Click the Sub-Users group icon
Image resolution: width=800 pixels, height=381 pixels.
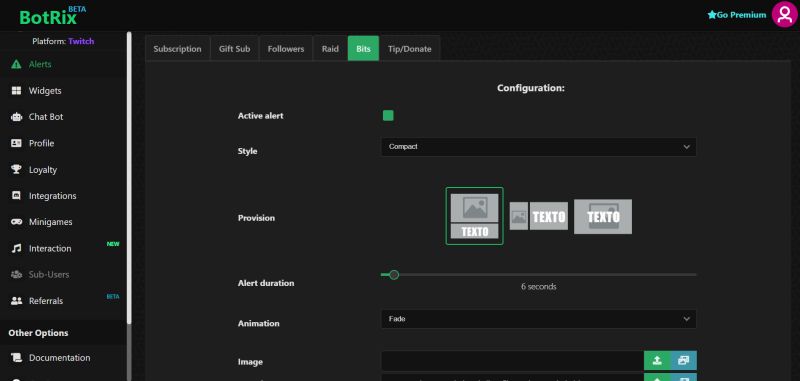[16, 274]
